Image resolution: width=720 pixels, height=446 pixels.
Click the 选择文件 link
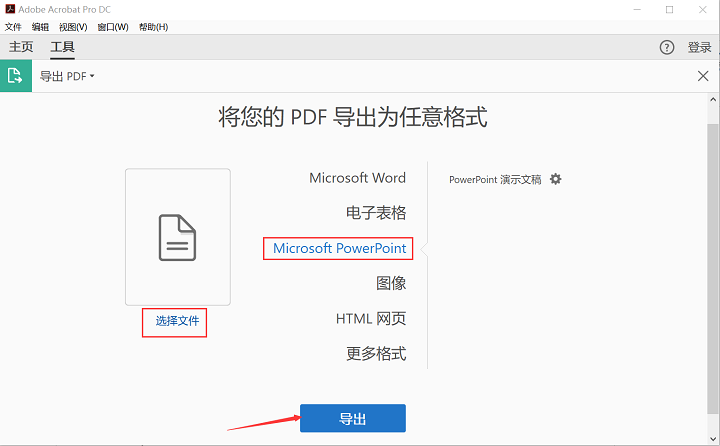(175, 321)
